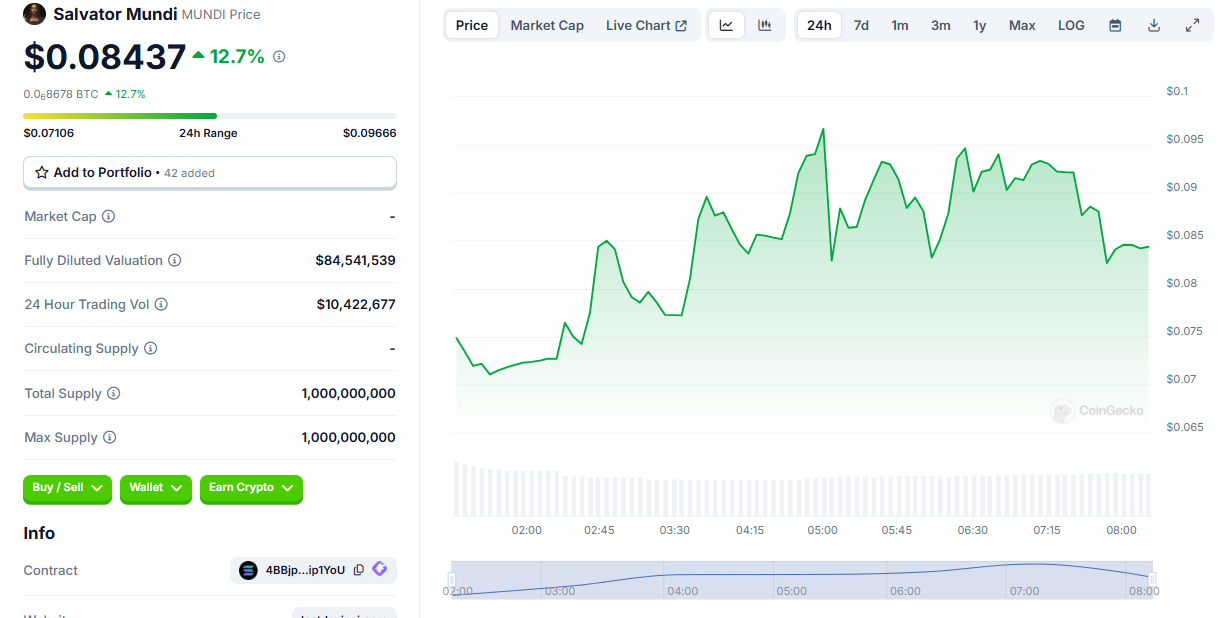1221x618 pixels.
Task: Expand the Wallet dropdown
Action: 155,488
